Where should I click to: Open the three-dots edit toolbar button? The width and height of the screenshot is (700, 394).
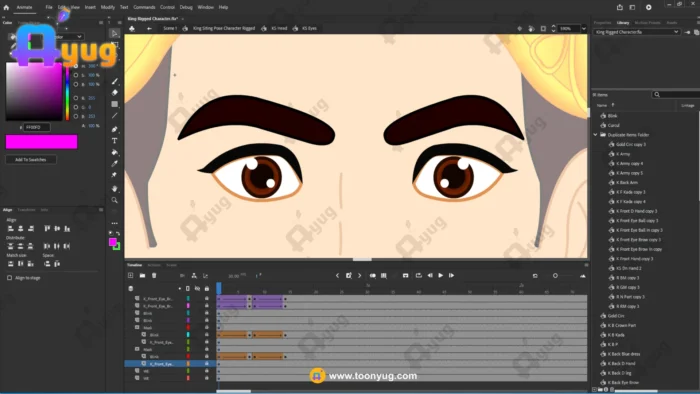tap(115, 223)
